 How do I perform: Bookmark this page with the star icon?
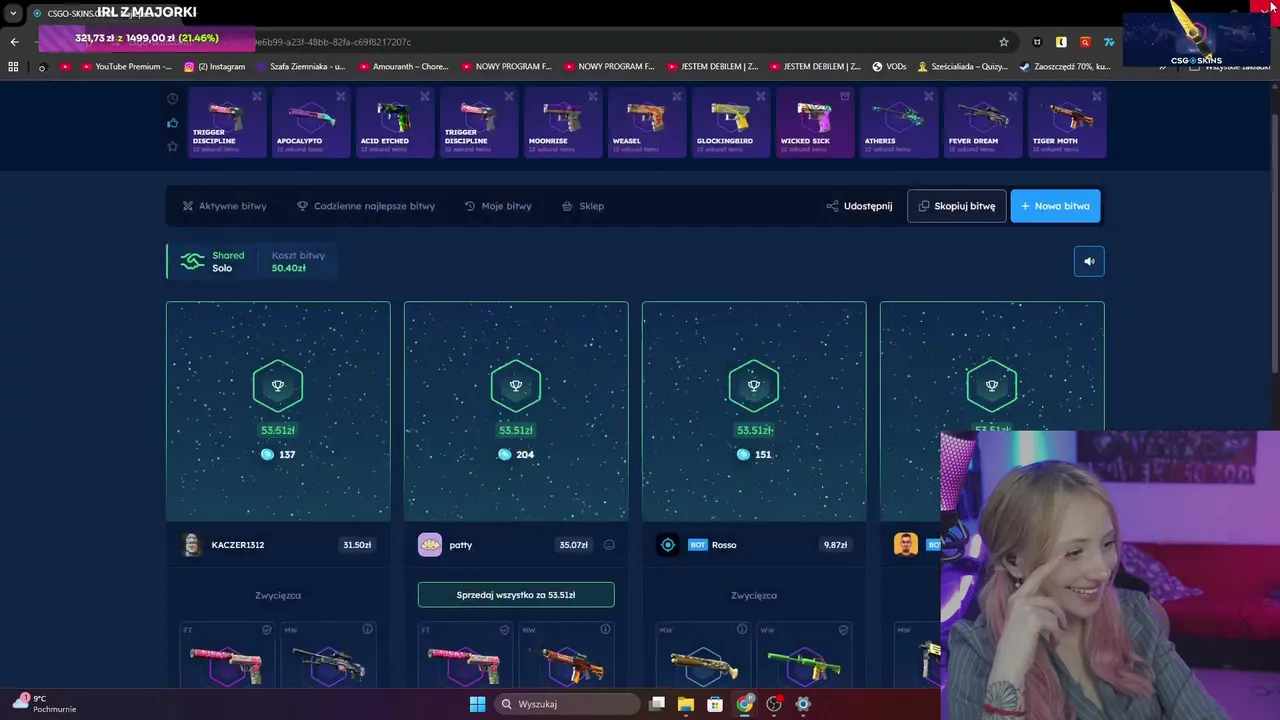(x=1004, y=42)
